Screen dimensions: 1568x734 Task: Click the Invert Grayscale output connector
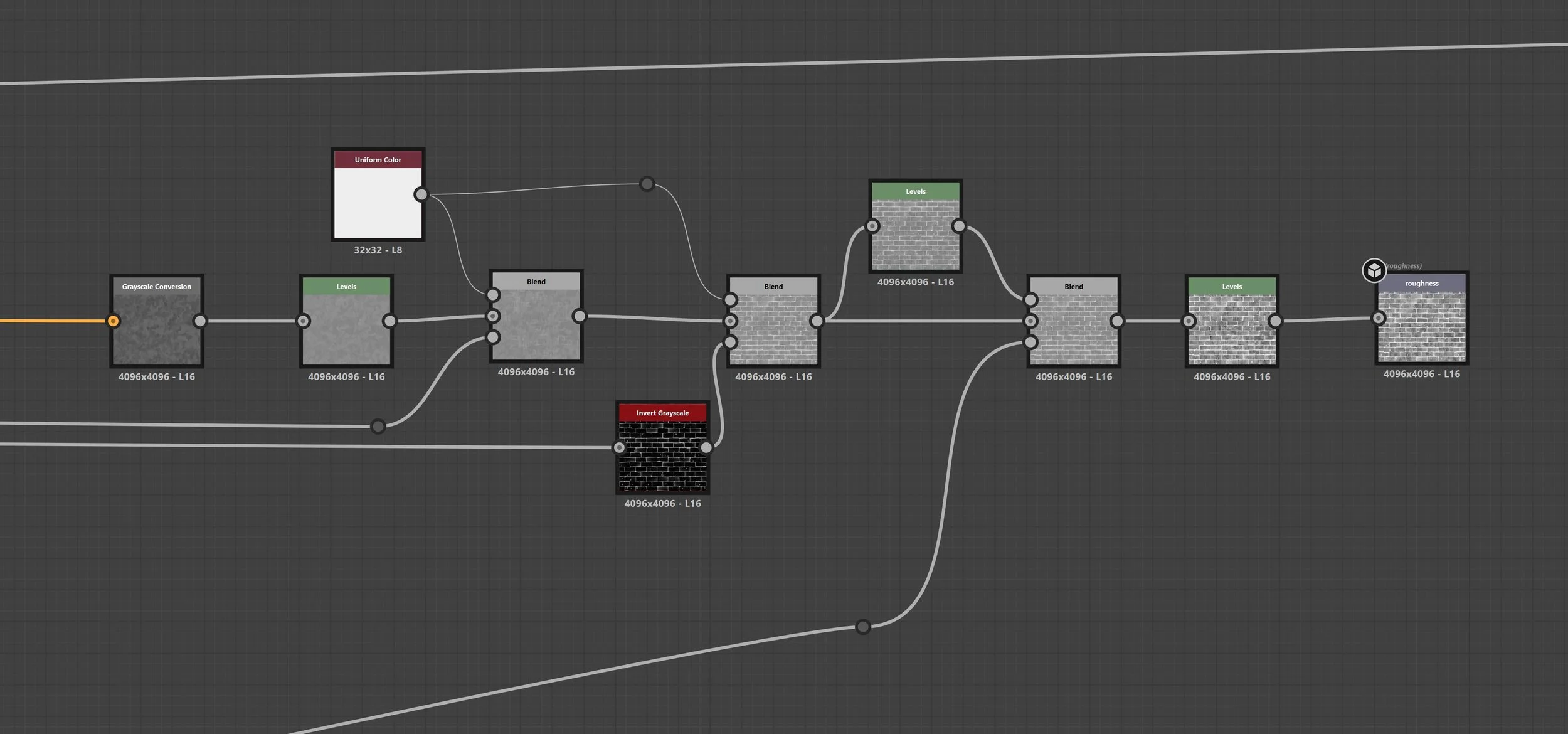click(x=706, y=447)
